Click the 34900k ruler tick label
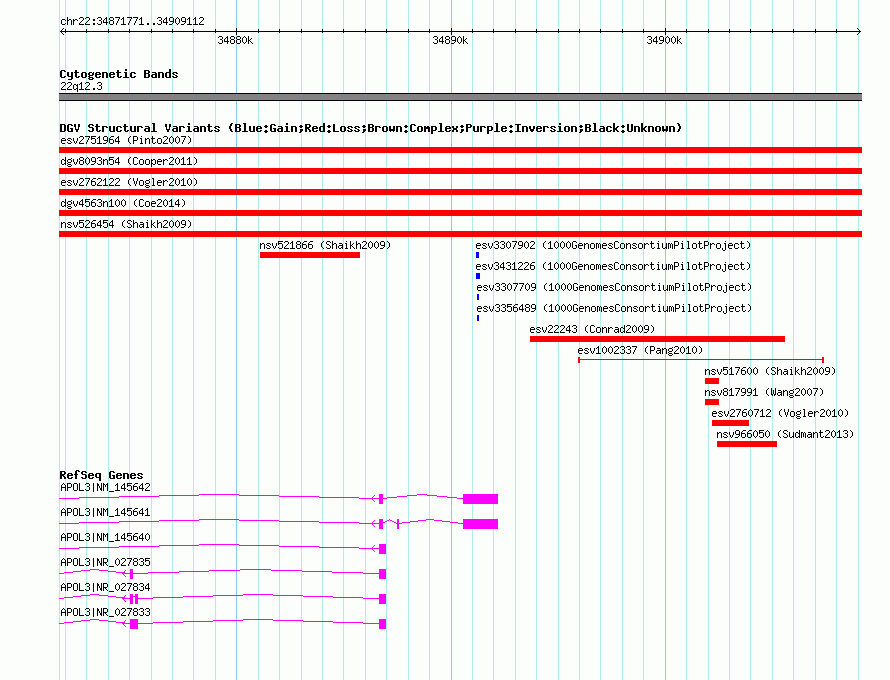Screen dimensions: 890x680 point(664,40)
